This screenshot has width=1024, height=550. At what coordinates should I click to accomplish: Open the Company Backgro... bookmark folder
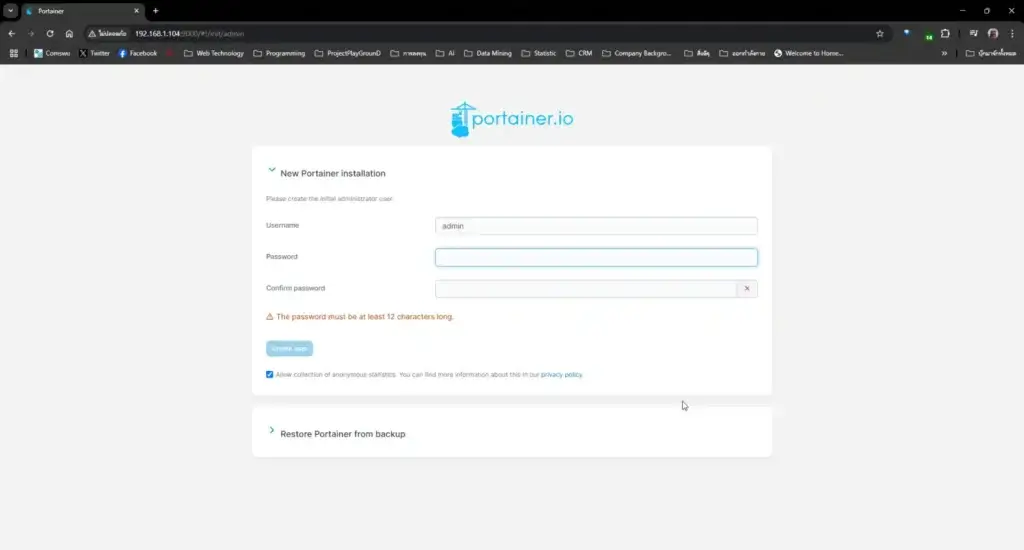pyautogui.click(x=637, y=54)
